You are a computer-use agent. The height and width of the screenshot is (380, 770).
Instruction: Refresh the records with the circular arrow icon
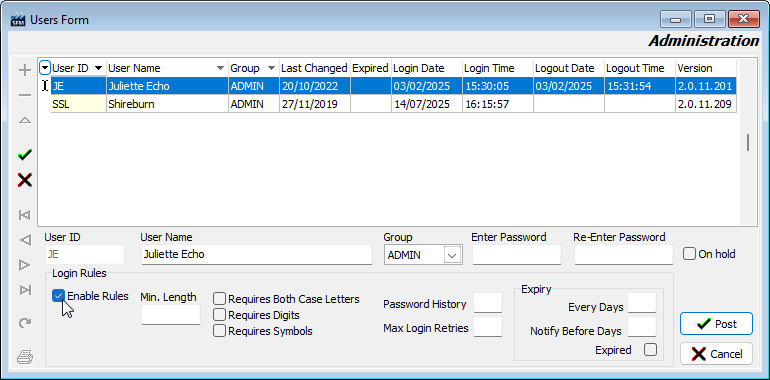(25, 323)
